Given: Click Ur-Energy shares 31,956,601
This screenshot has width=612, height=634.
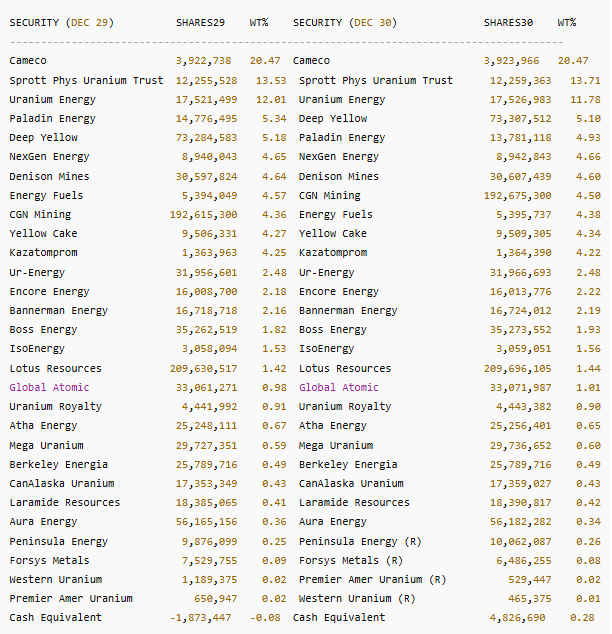Looking at the screenshot, I should coord(206,273).
